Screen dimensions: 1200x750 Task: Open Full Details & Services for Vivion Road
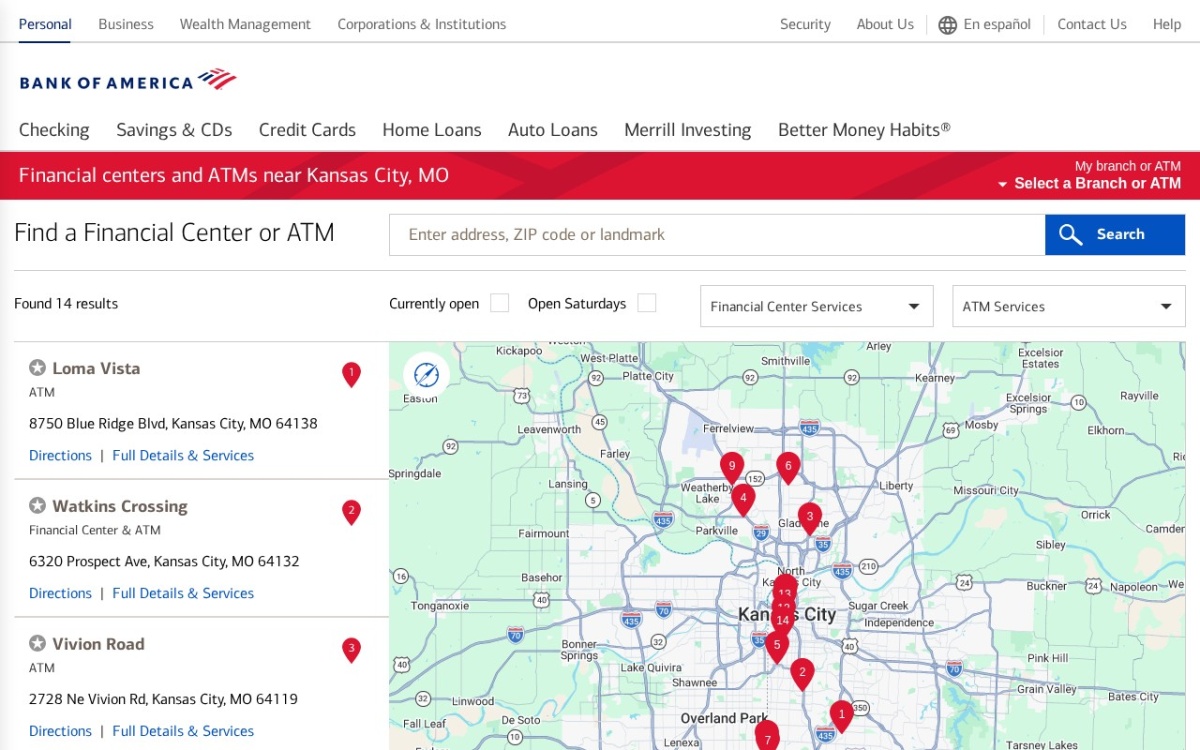tap(183, 731)
